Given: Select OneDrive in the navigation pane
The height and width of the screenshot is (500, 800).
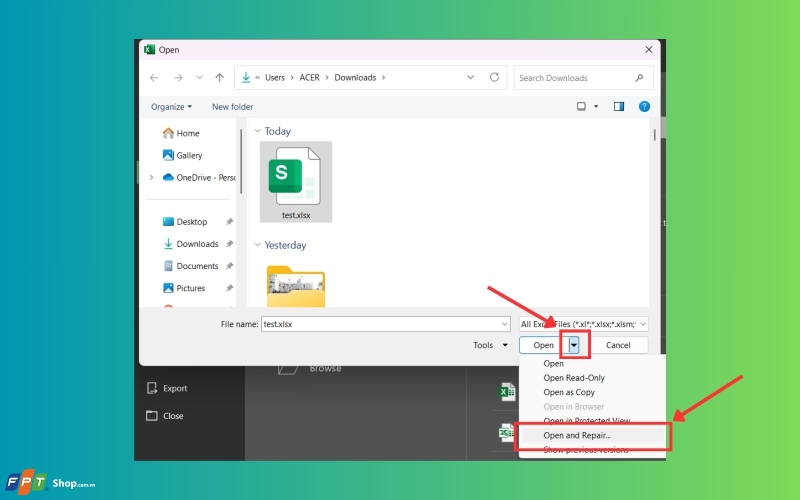Looking at the screenshot, I should pos(199,178).
